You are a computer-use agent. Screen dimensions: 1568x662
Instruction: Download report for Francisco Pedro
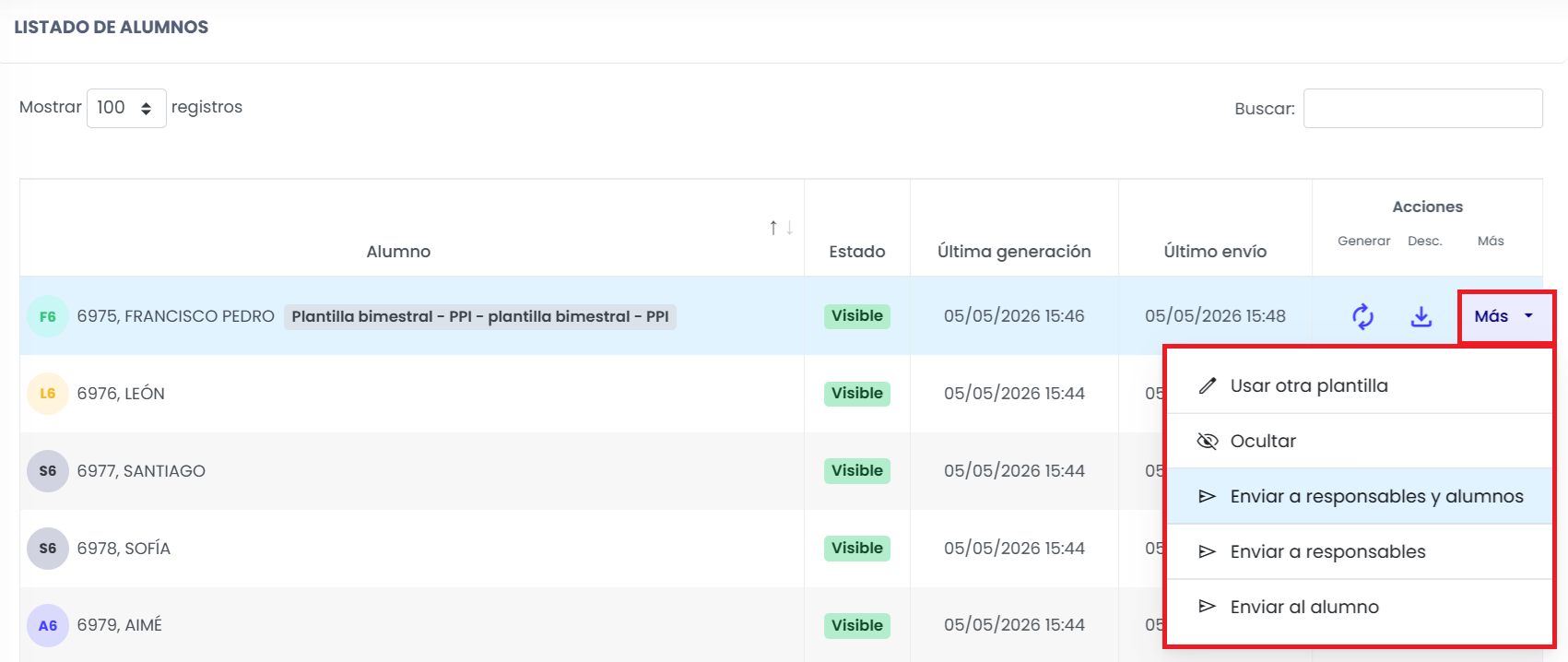(1421, 316)
